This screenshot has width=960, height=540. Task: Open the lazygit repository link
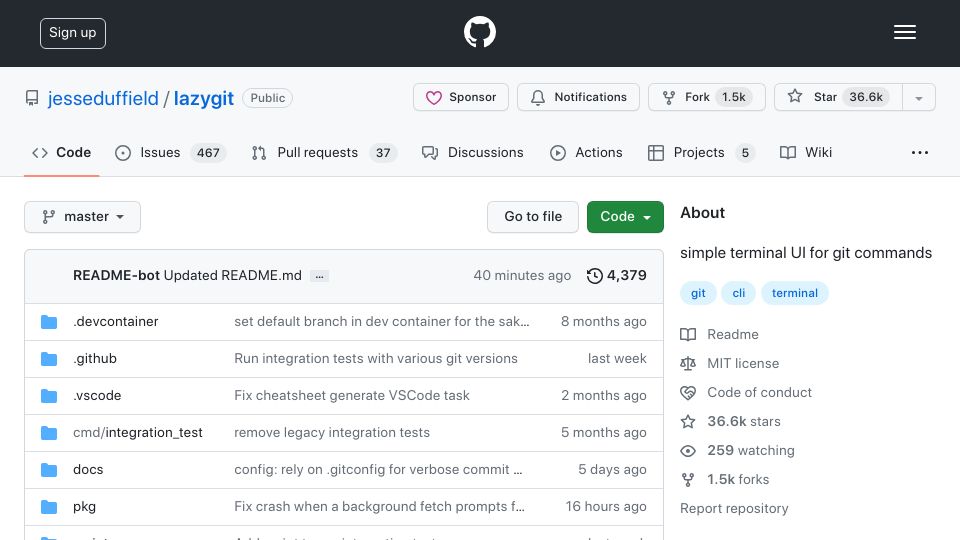click(204, 98)
